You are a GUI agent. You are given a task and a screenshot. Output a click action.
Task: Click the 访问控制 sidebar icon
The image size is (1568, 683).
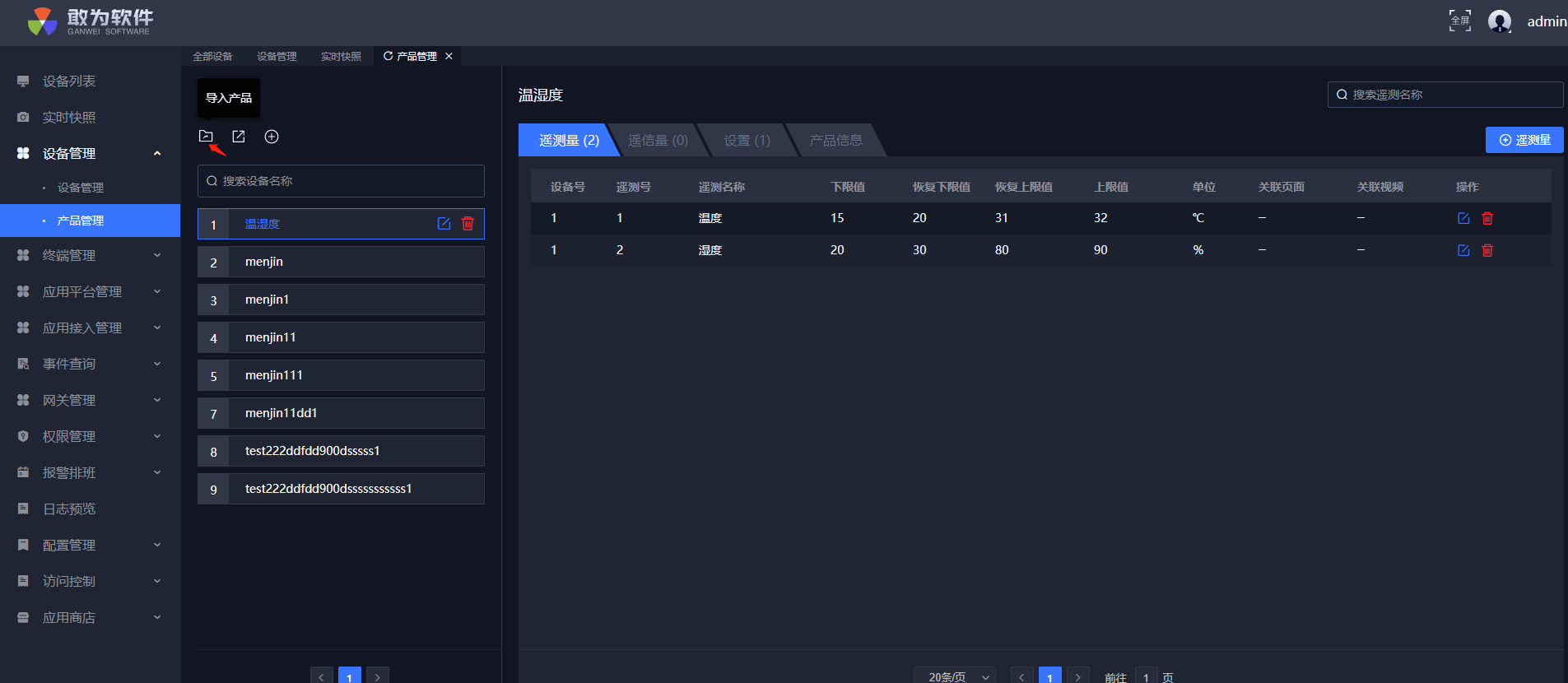23,582
